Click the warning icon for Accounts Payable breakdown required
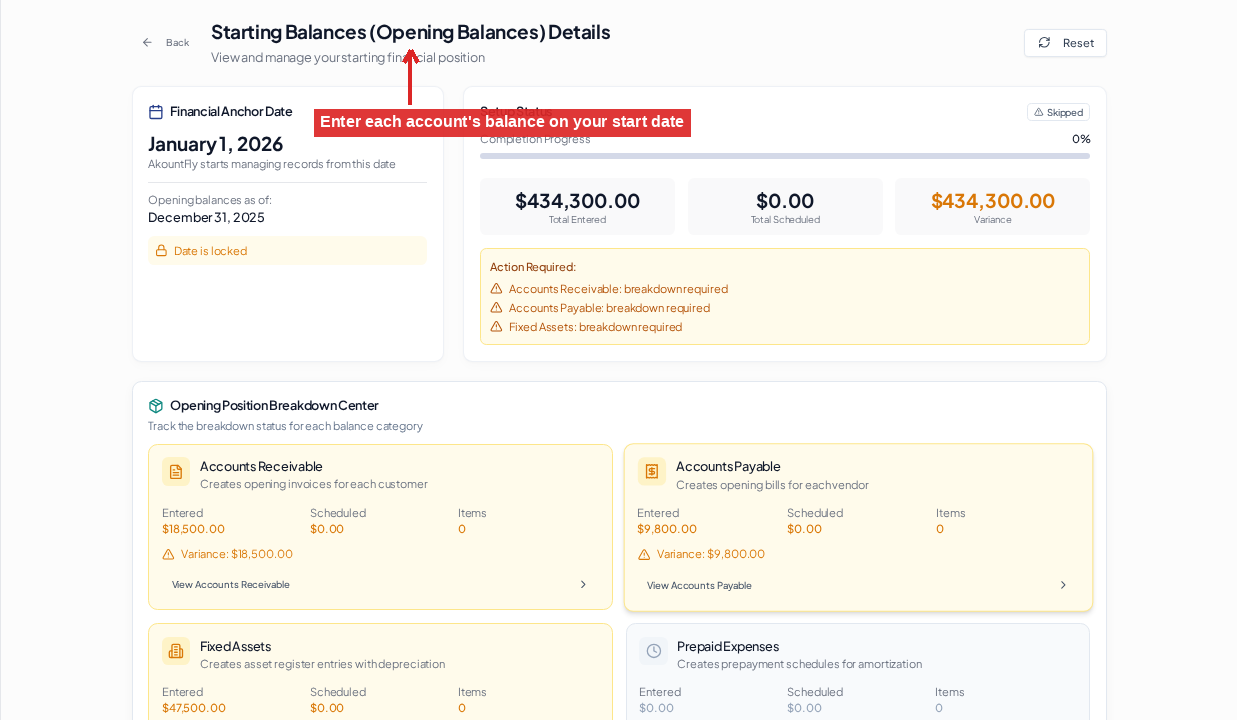The height and width of the screenshot is (720, 1237). click(496, 308)
